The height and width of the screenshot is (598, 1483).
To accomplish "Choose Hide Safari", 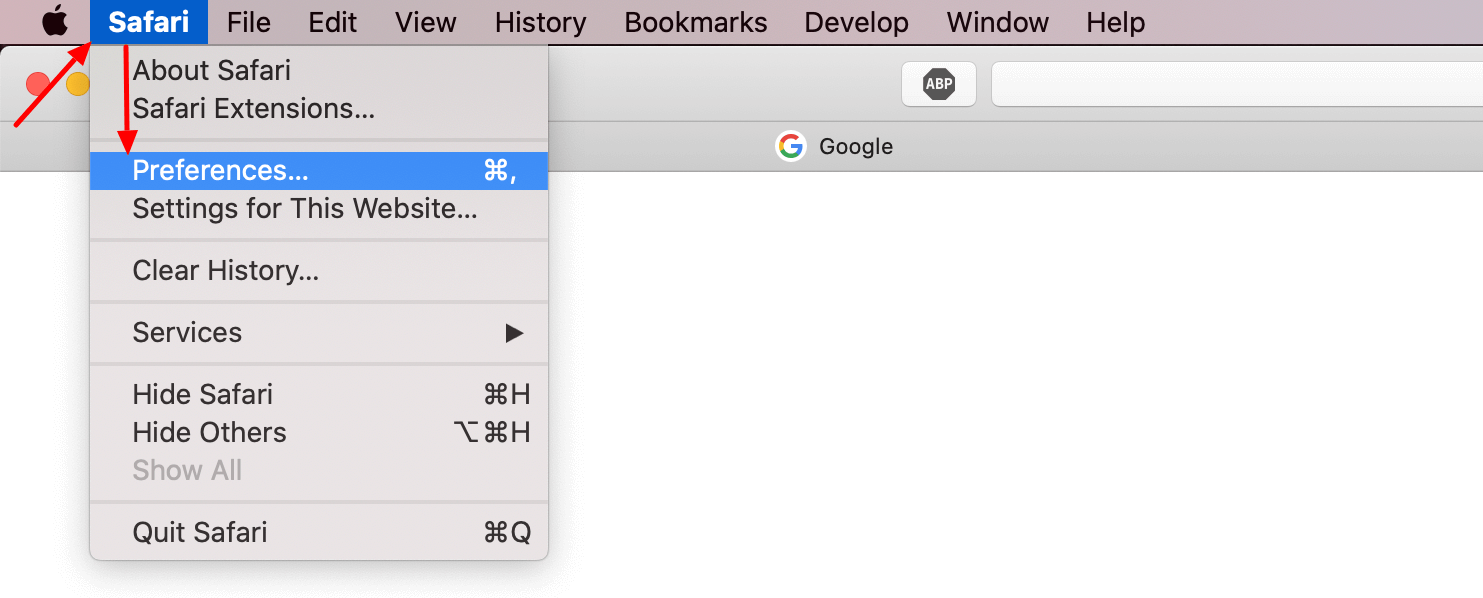I will [x=319, y=394].
